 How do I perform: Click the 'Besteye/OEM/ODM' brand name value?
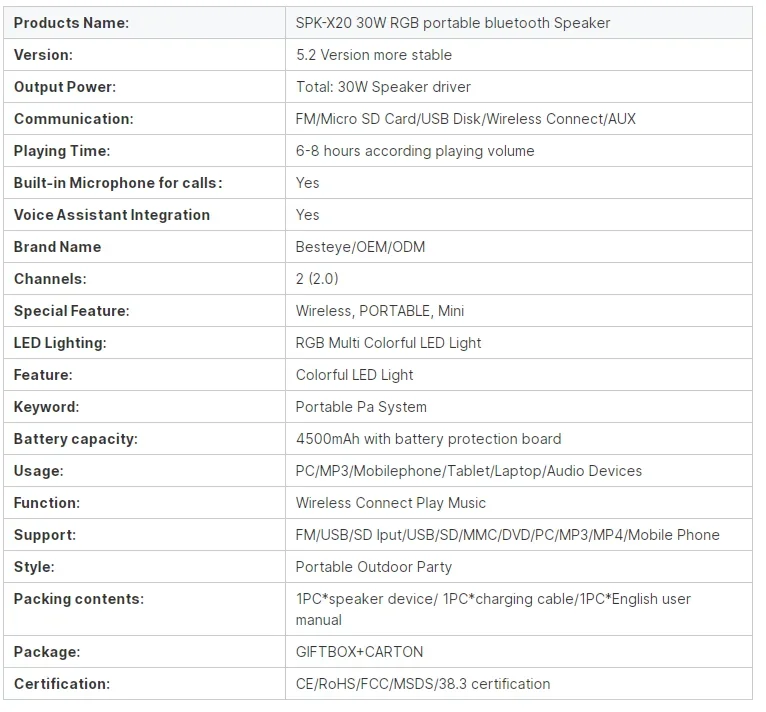pyautogui.click(x=360, y=246)
